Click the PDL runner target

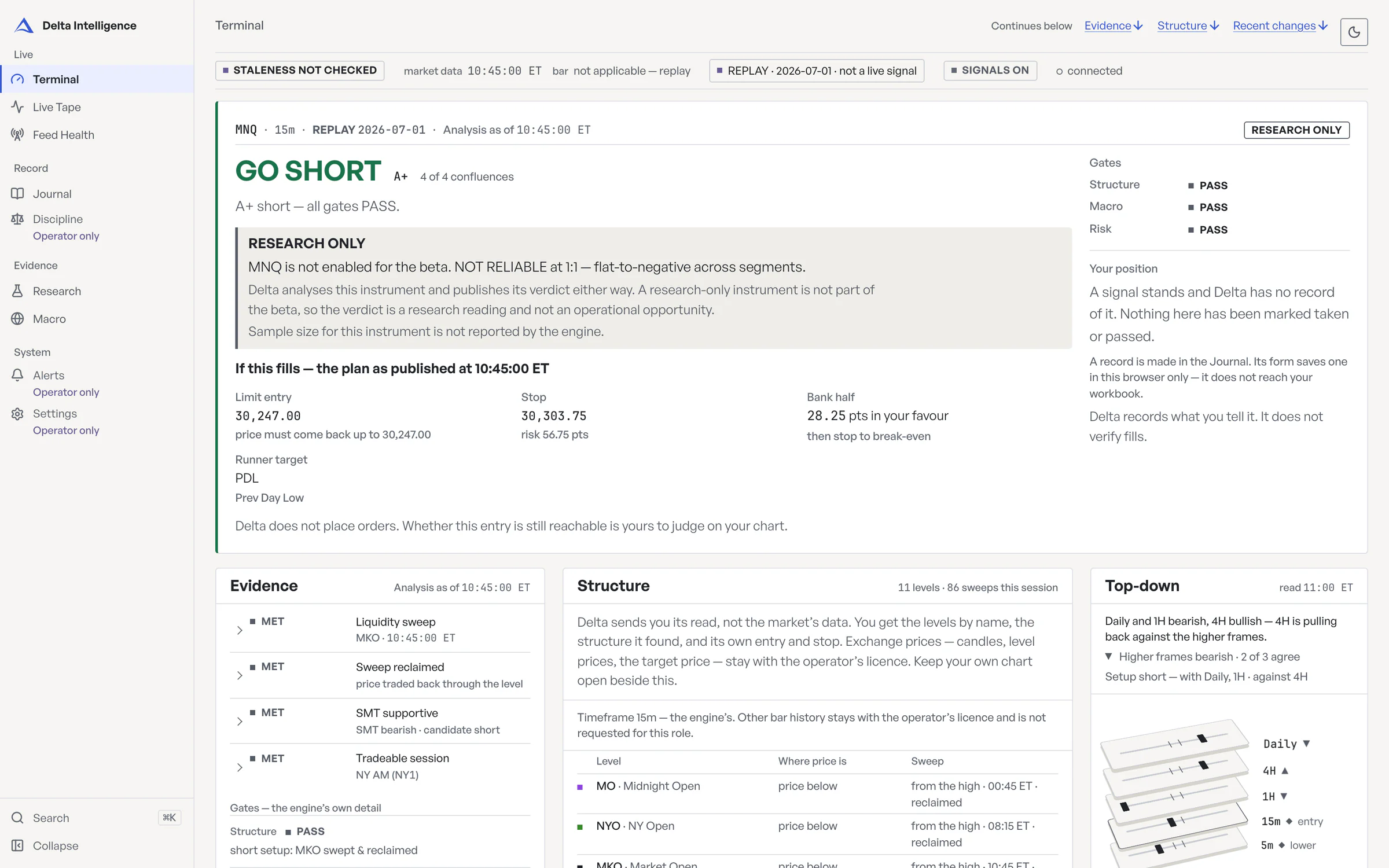[x=247, y=479]
